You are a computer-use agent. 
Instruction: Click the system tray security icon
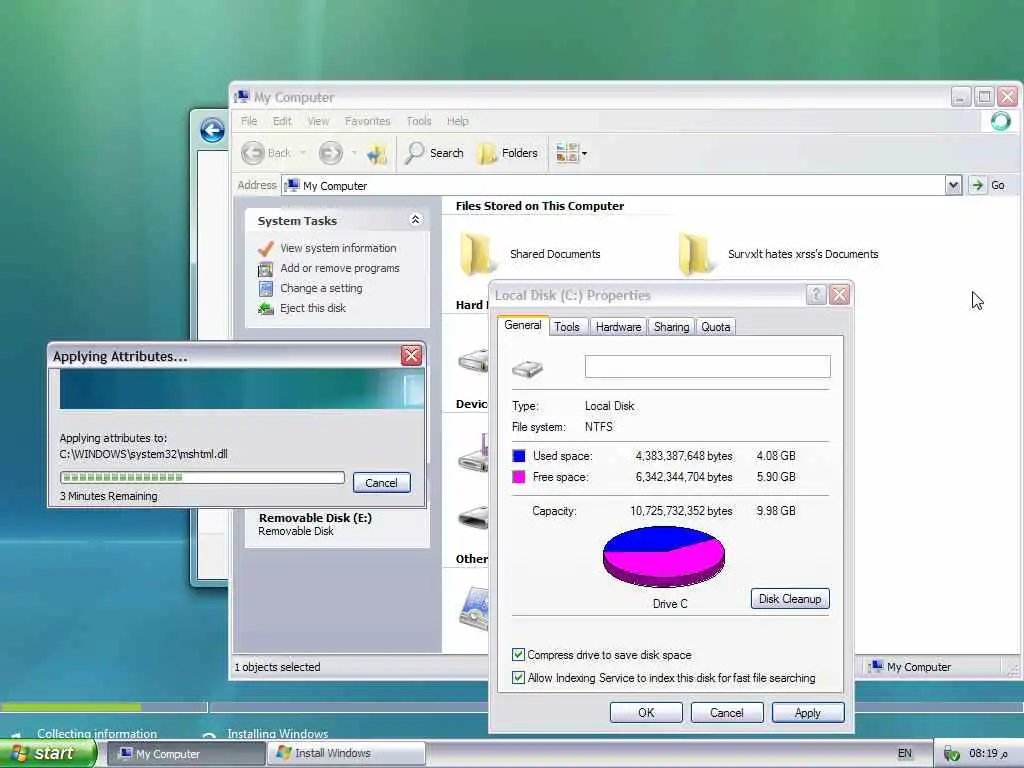(x=952, y=754)
